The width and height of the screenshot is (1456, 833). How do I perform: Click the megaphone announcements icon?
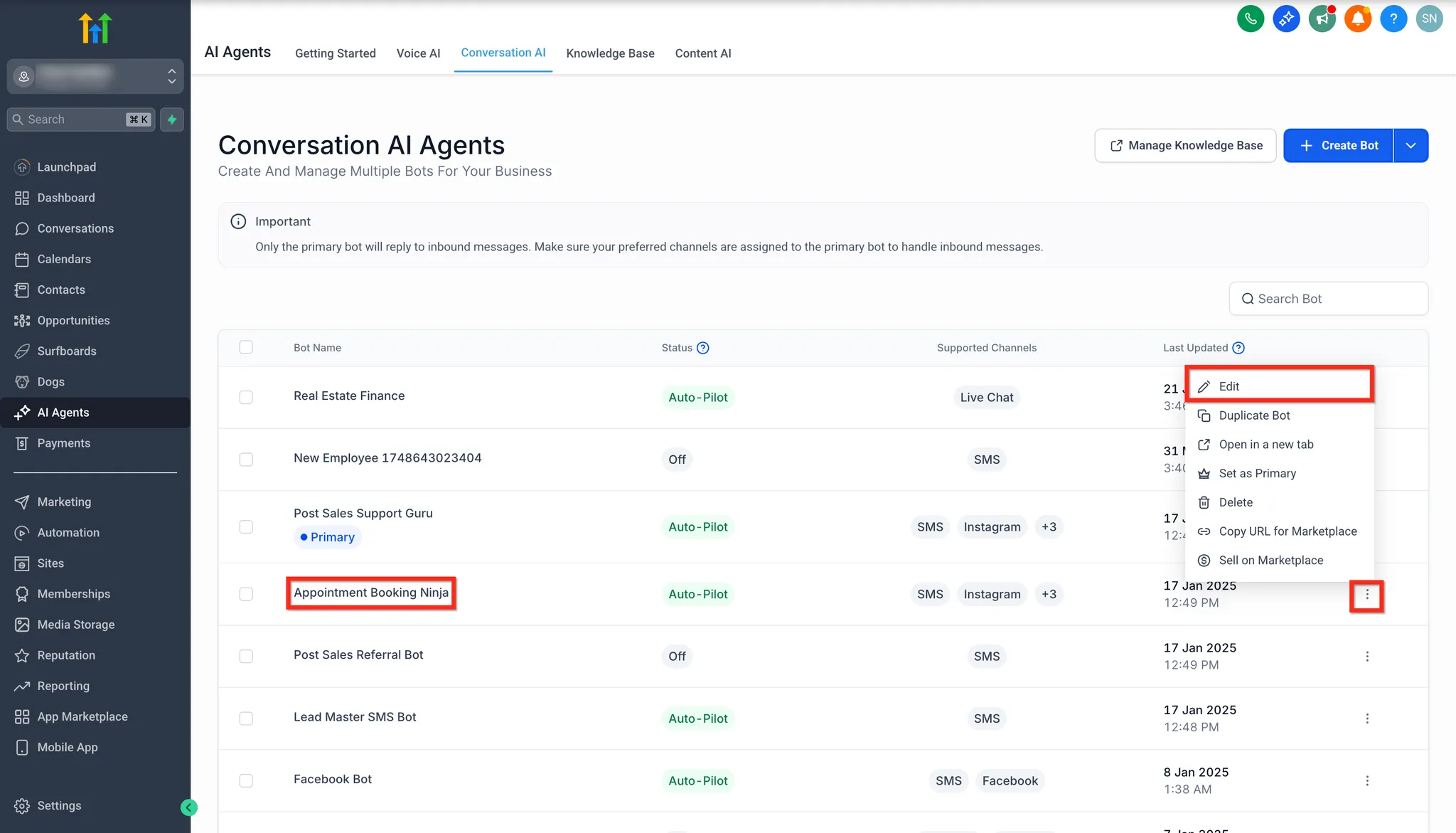(x=1322, y=18)
